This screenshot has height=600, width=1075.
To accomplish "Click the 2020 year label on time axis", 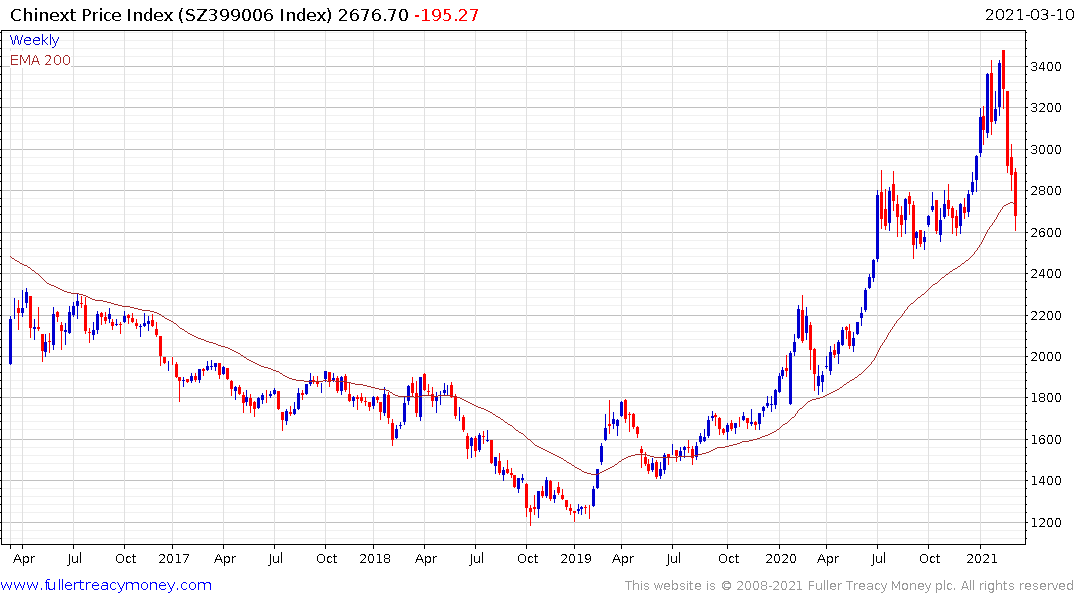I will [781, 558].
